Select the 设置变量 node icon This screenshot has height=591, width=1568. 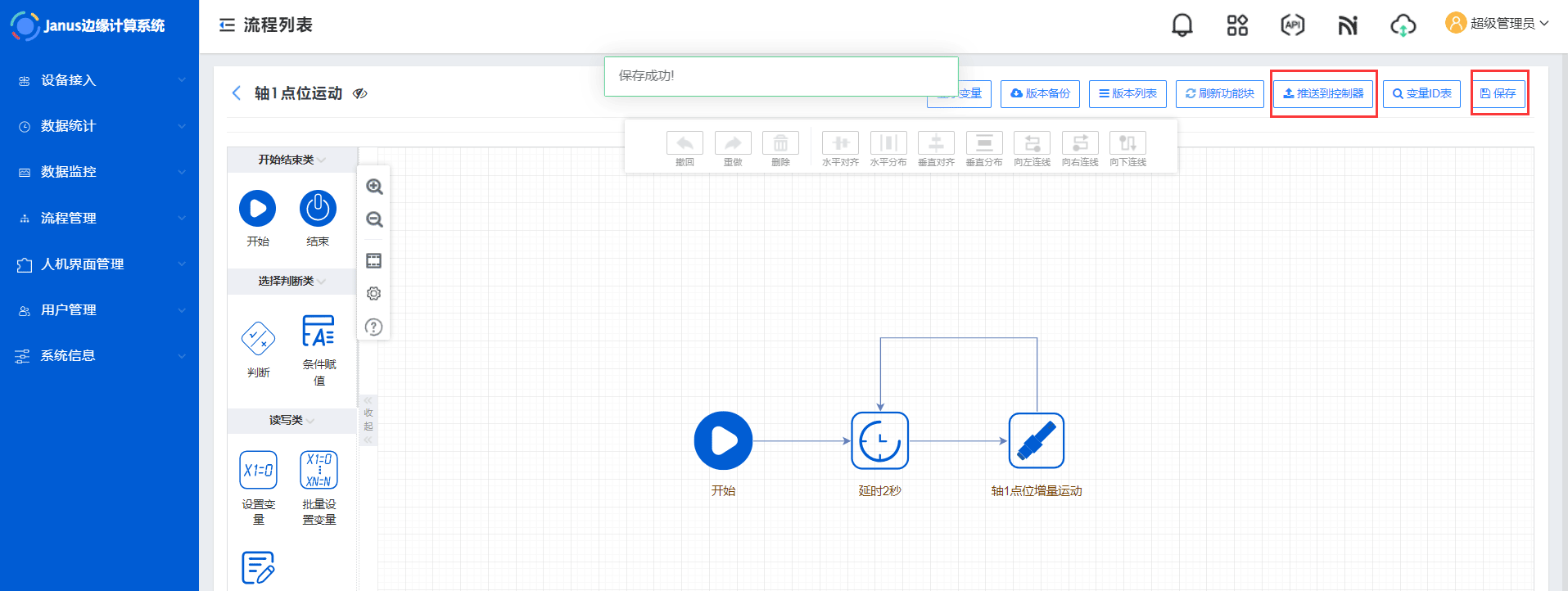pos(258,471)
